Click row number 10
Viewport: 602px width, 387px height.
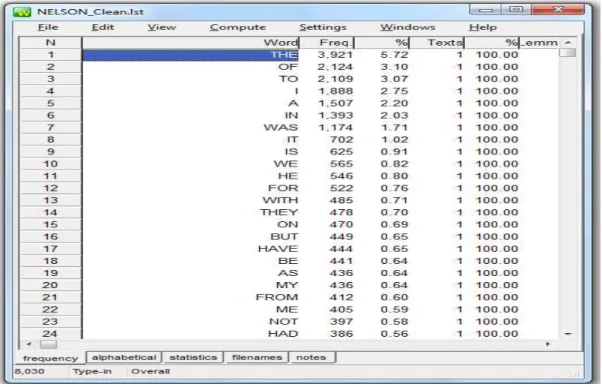tap(50, 164)
